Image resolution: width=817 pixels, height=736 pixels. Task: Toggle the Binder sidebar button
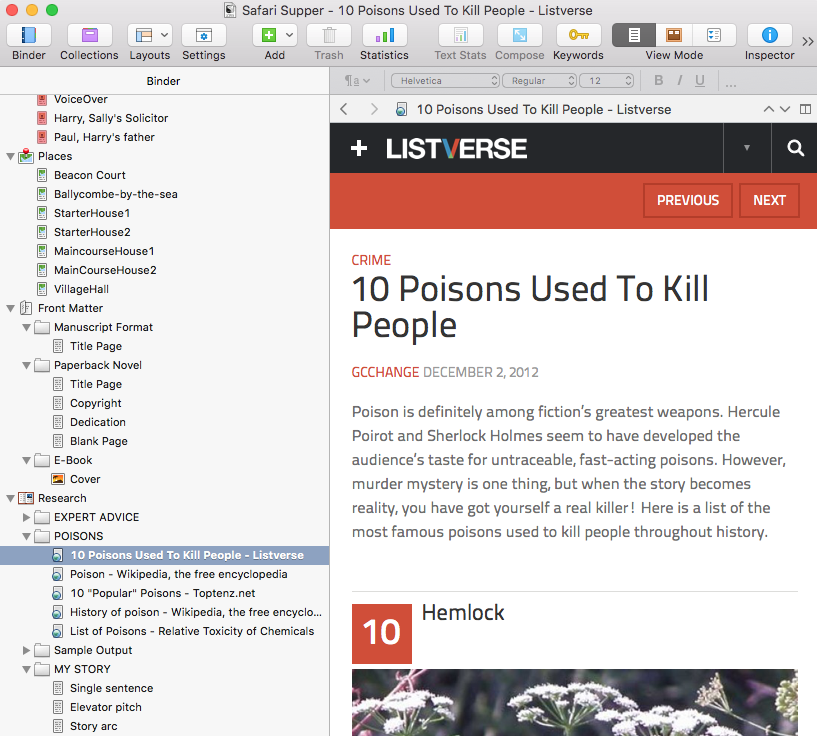29,35
